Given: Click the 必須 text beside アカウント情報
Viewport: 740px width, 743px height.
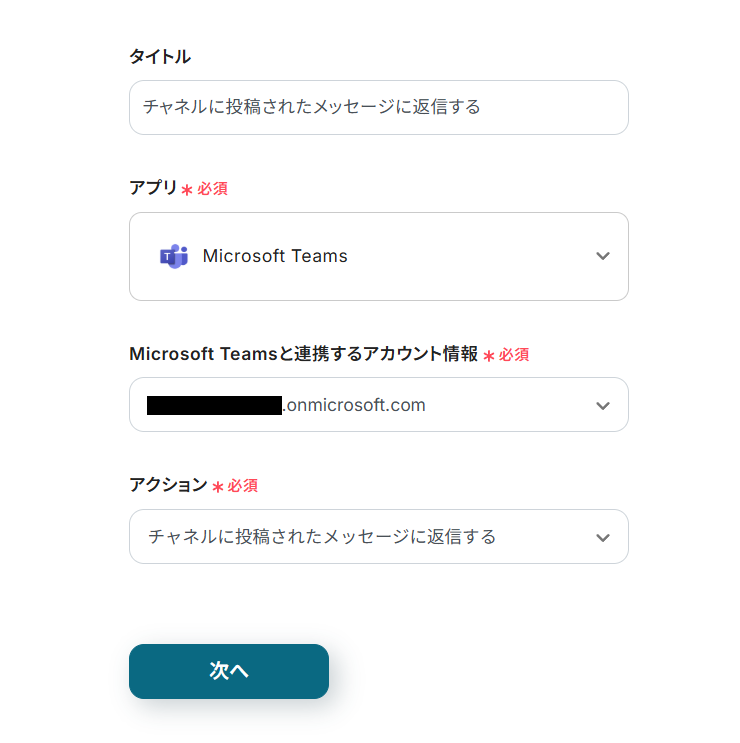Looking at the screenshot, I should pos(514,355).
